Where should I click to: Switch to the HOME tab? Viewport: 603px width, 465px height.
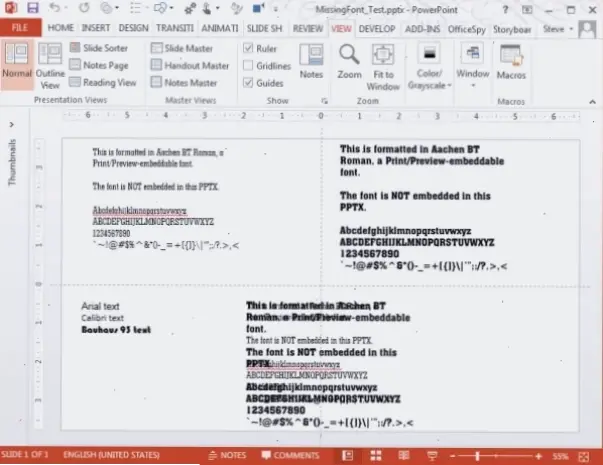pos(61,28)
